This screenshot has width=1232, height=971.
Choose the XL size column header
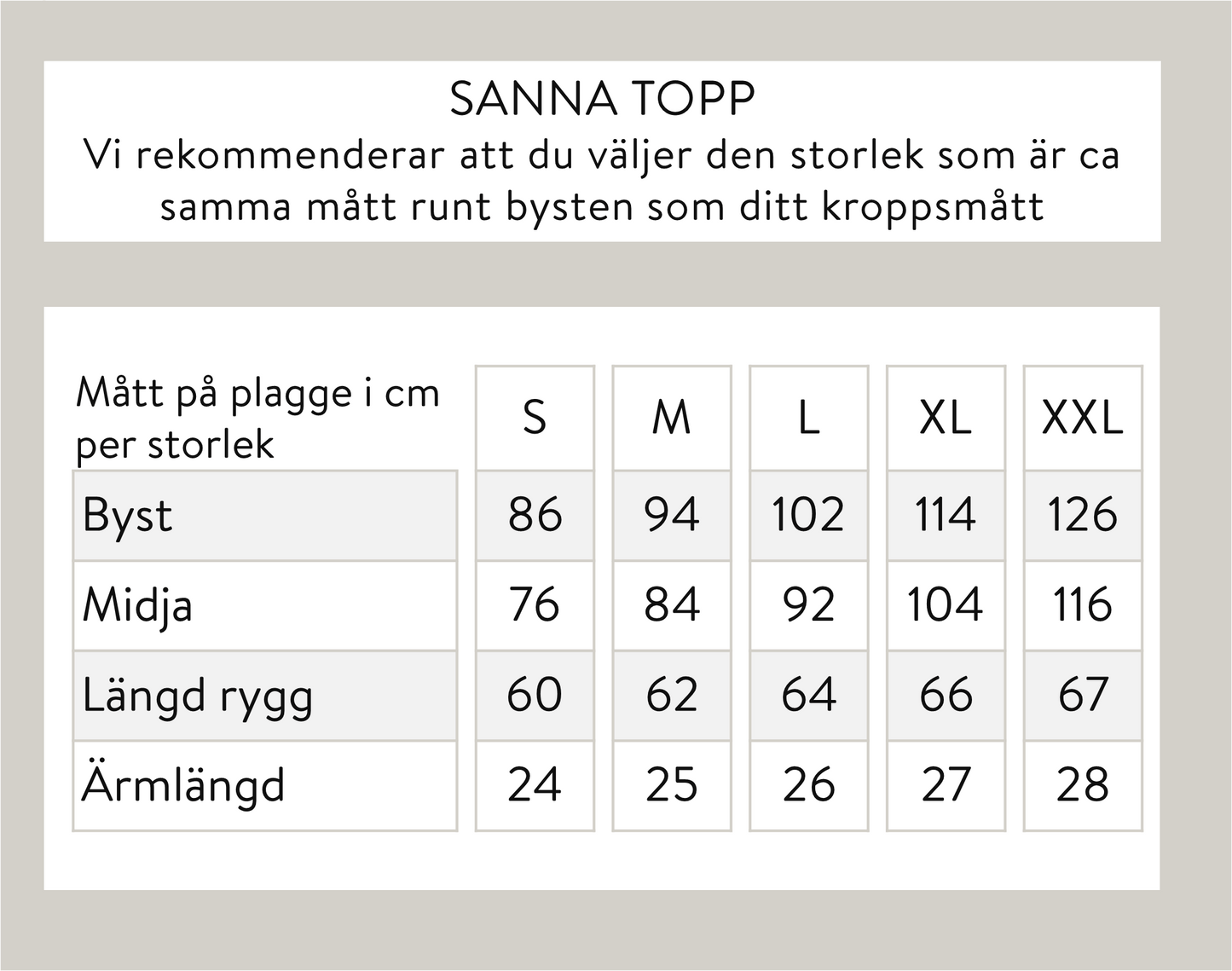pyautogui.click(x=946, y=419)
